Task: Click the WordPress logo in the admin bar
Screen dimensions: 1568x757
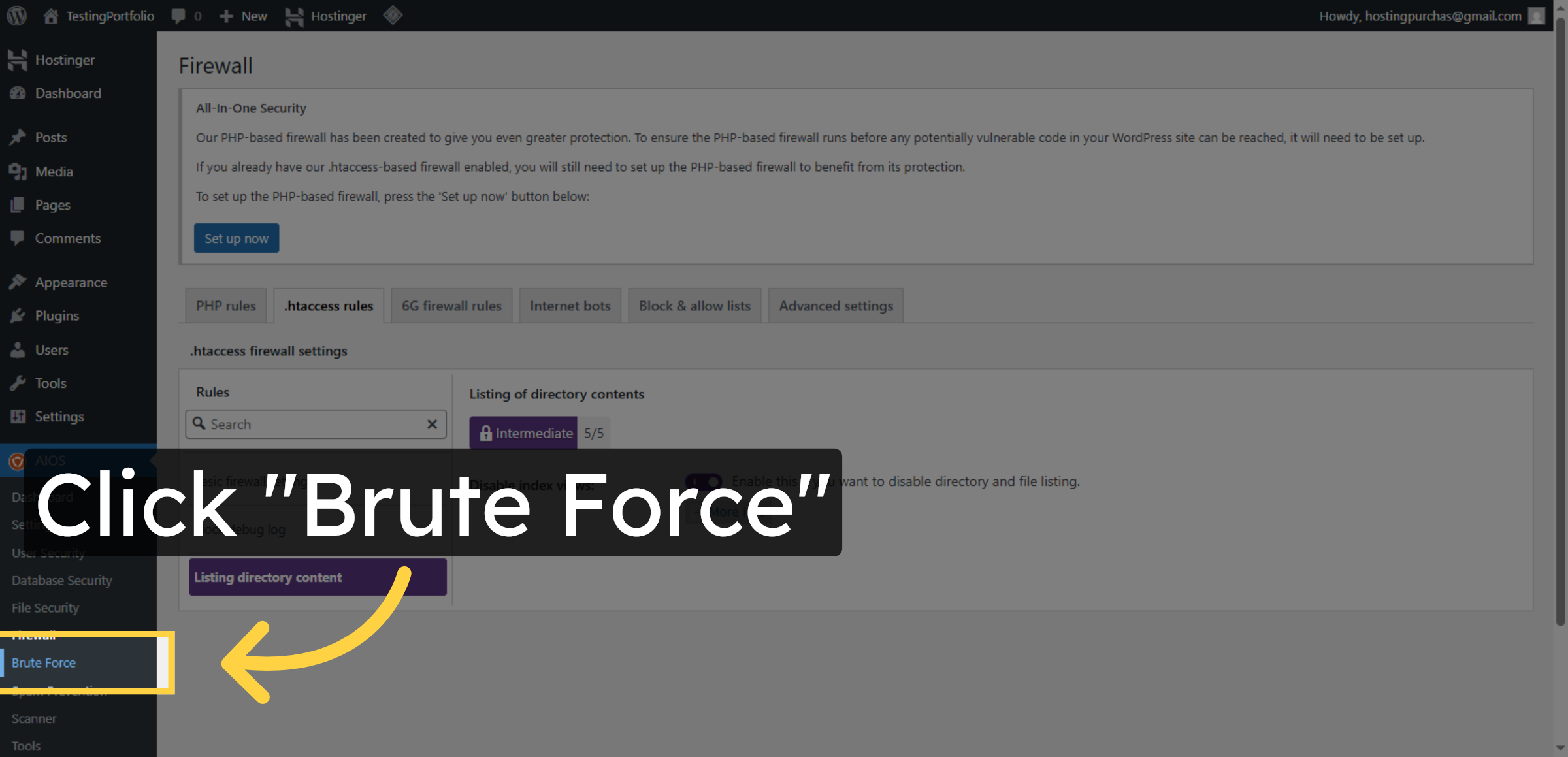Action: 16,16
